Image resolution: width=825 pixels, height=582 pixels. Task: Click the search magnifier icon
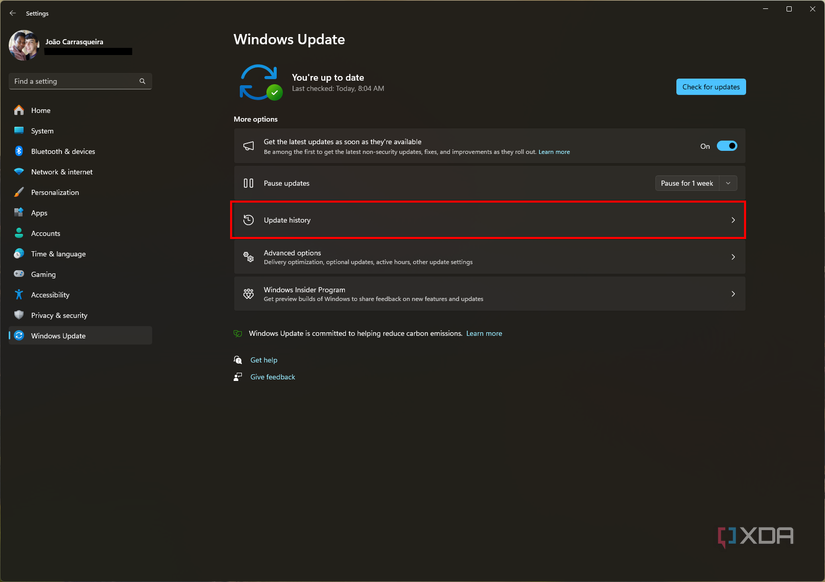(142, 81)
